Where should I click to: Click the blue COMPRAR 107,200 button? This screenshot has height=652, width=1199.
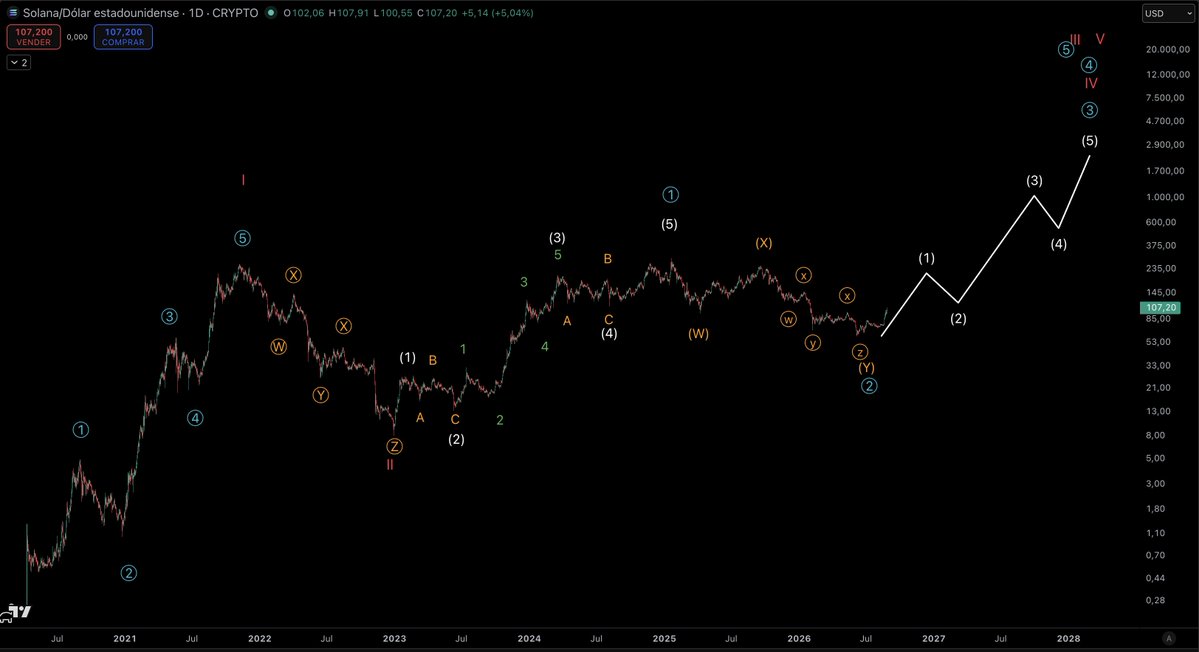click(123, 37)
